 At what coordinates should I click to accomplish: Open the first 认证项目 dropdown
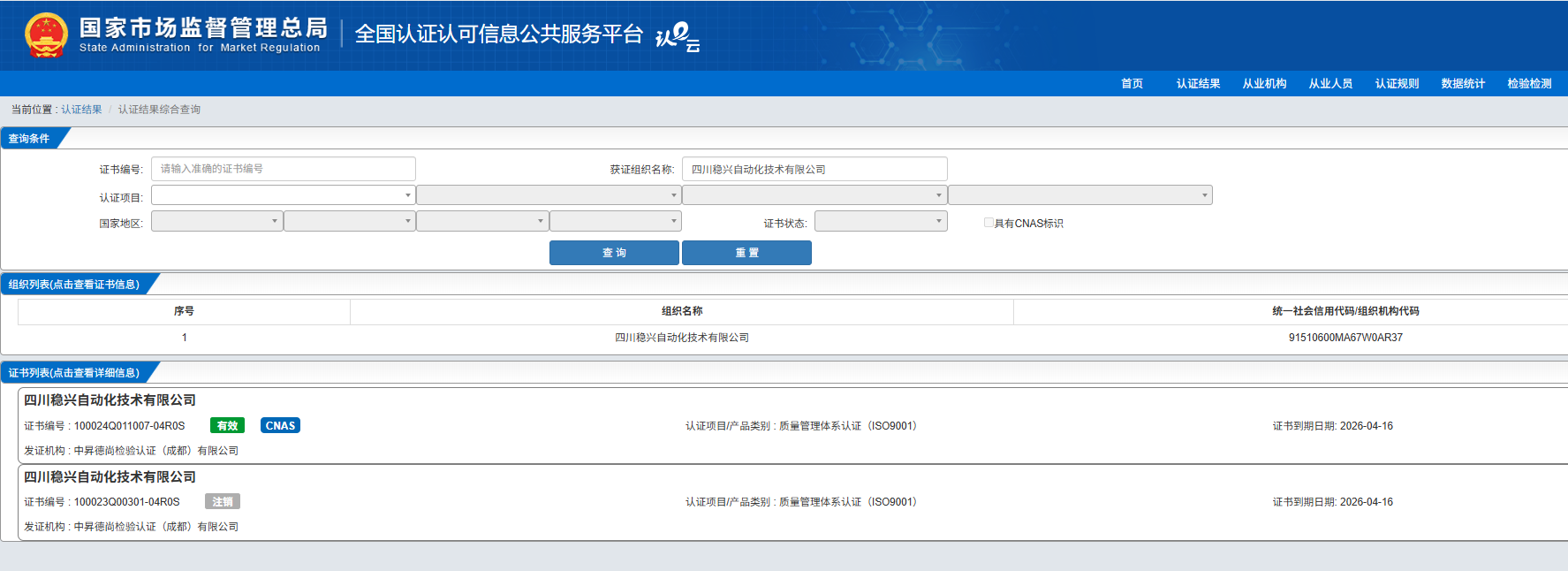(284, 194)
